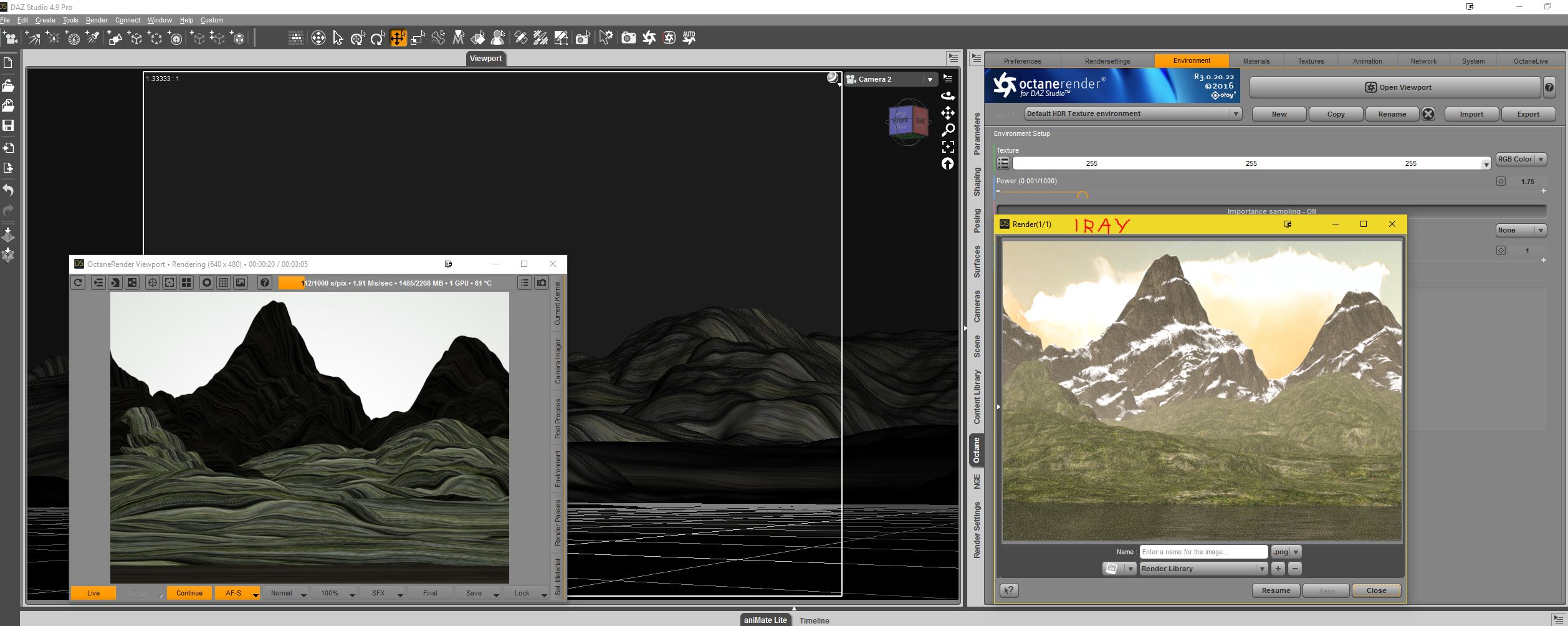
Task: Select the Scale tool in the toolbar
Action: [x=418, y=38]
